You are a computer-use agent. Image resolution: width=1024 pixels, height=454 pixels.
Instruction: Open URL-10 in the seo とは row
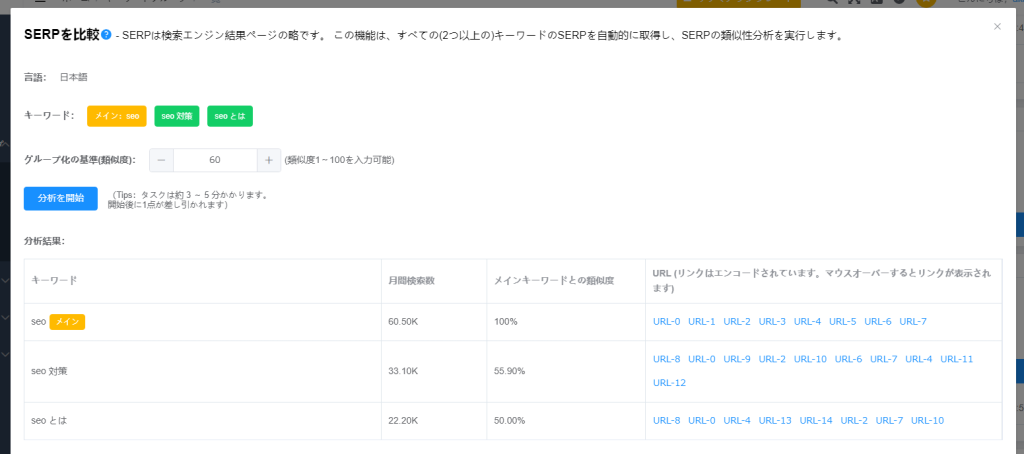(x=927, y=421)
